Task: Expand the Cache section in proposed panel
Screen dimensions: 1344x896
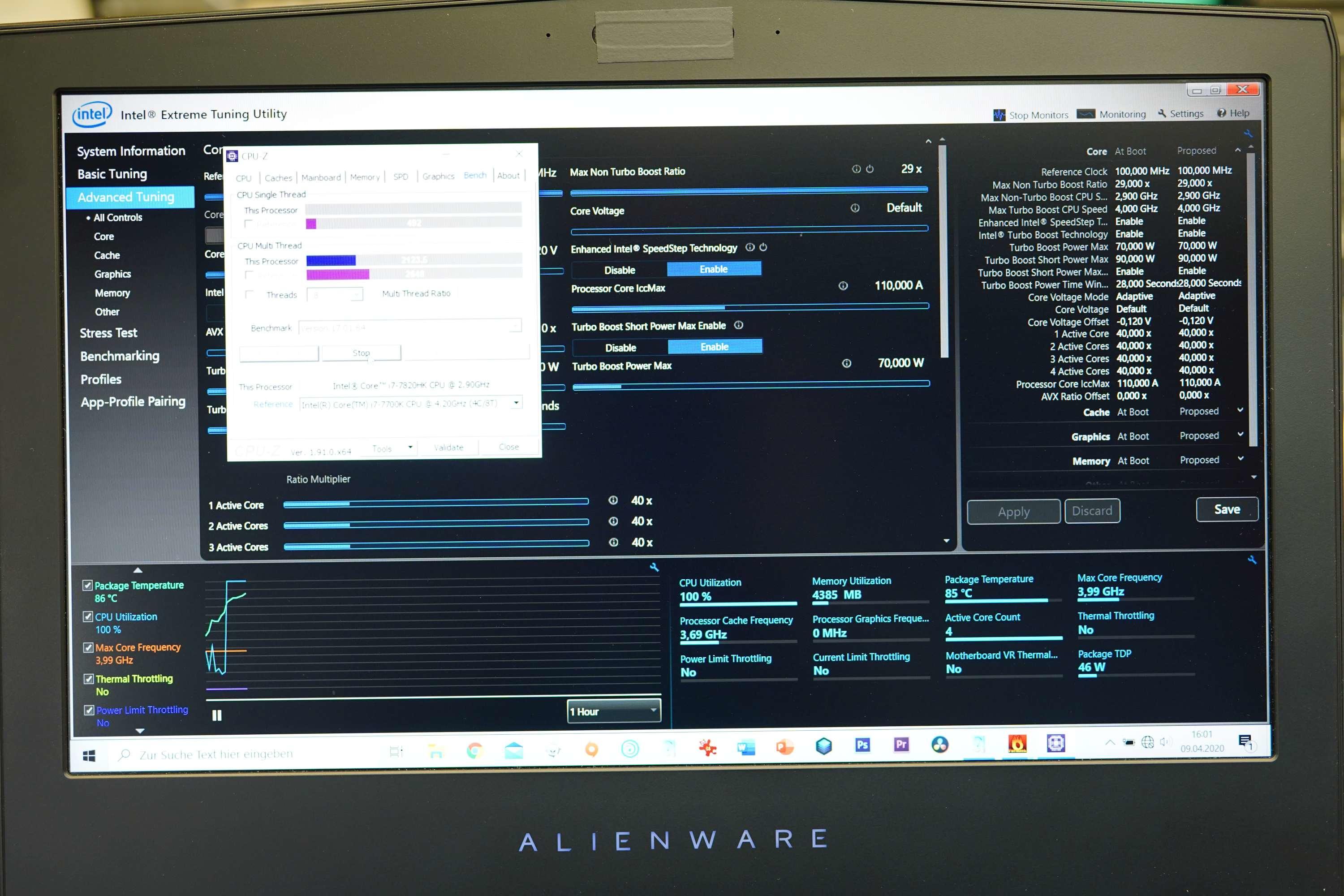Action: 1240,410
